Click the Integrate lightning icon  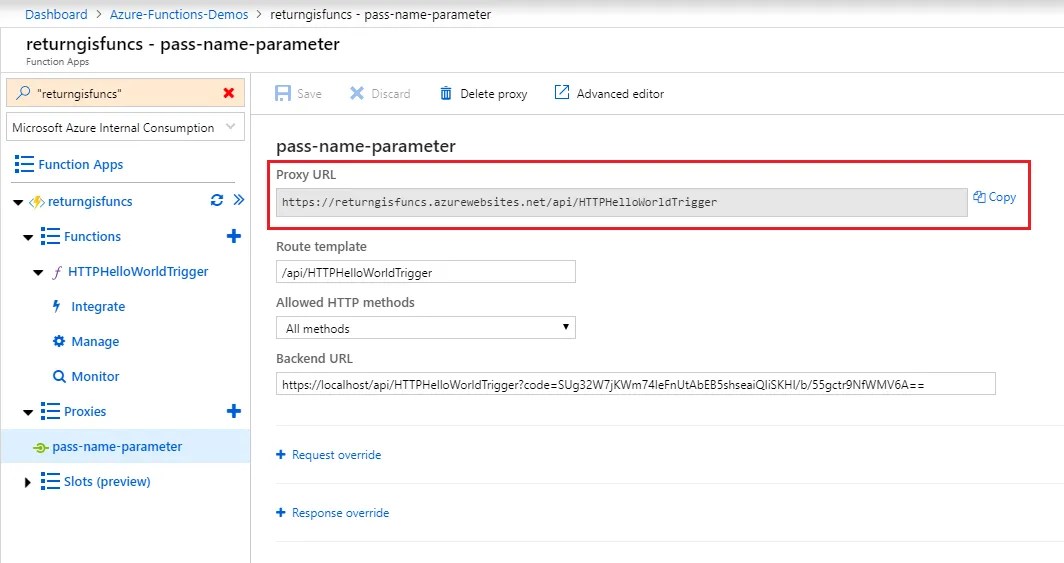click(x=57, y=306)
